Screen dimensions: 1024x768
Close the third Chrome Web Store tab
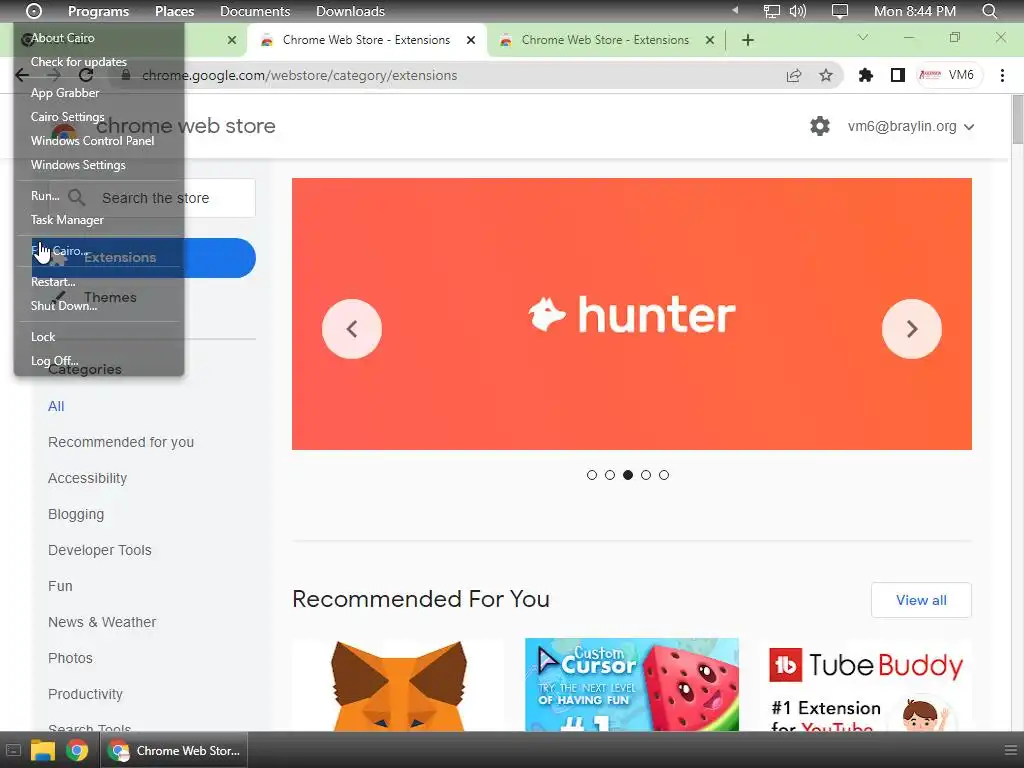(x=709, y=40)
